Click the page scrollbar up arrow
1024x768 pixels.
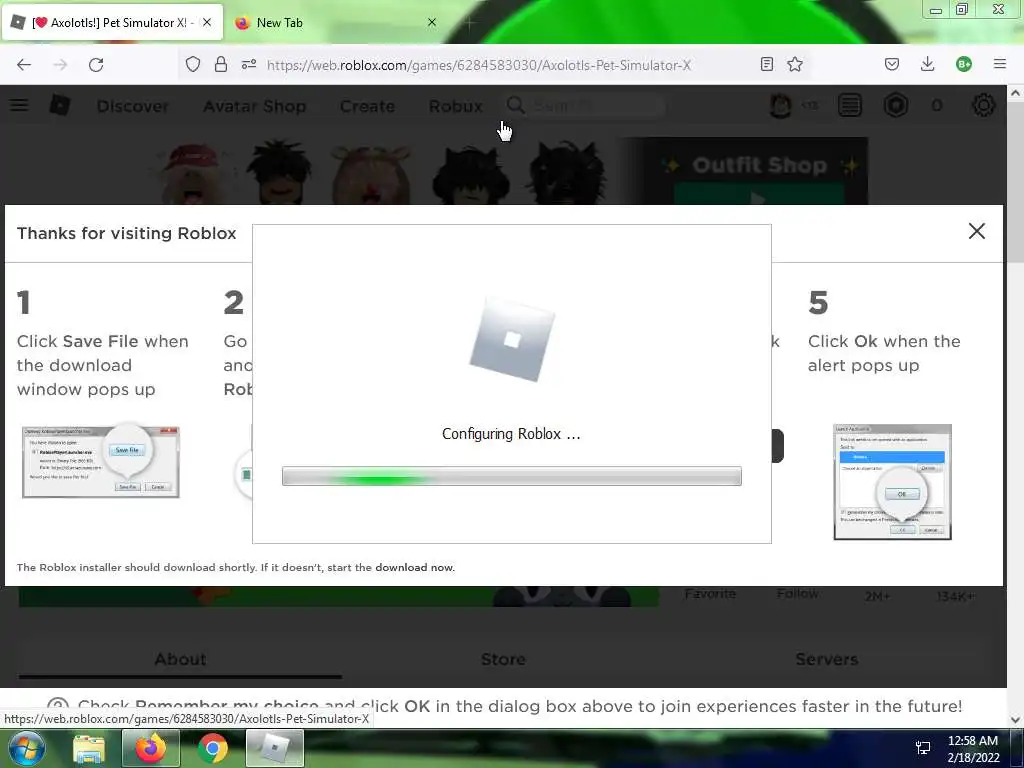(1016, 93)
